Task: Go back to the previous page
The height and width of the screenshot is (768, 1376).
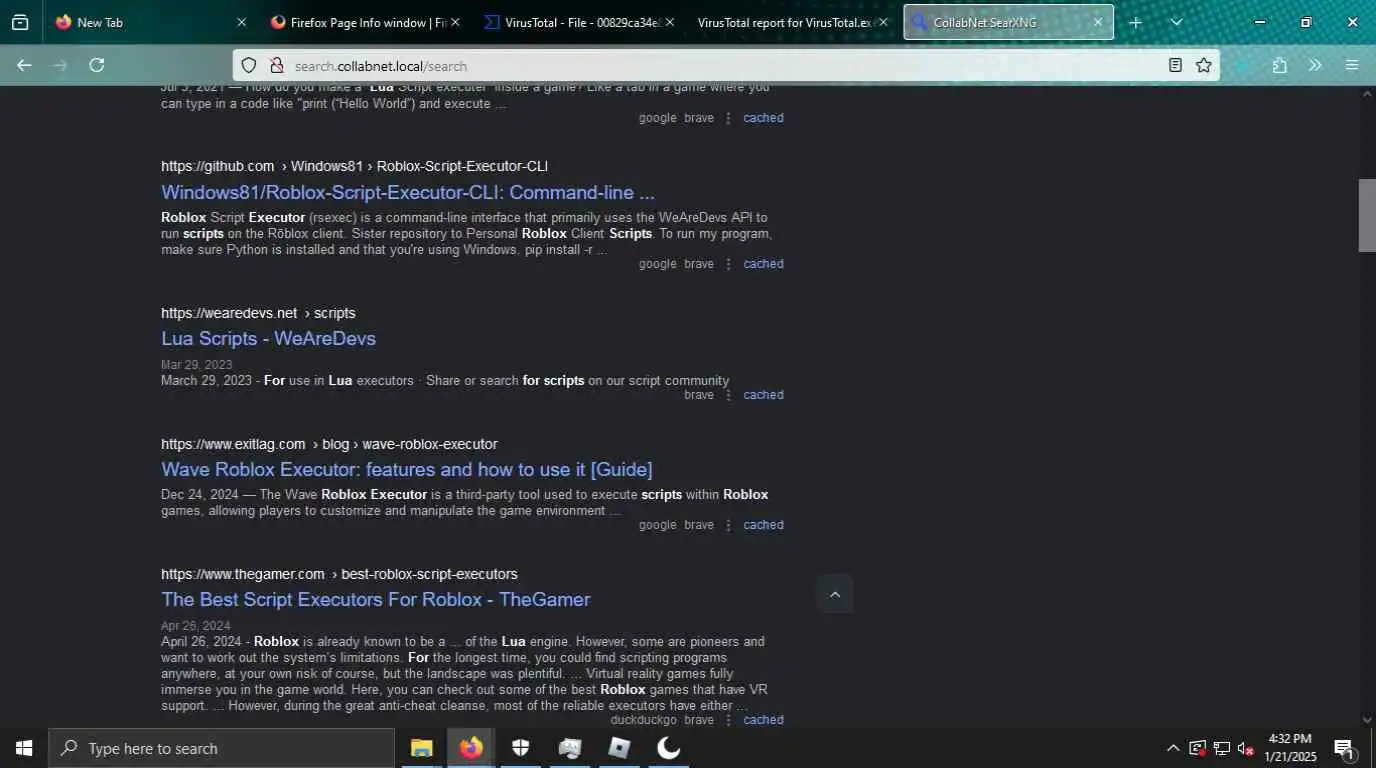Action: (x=24, y=65)
